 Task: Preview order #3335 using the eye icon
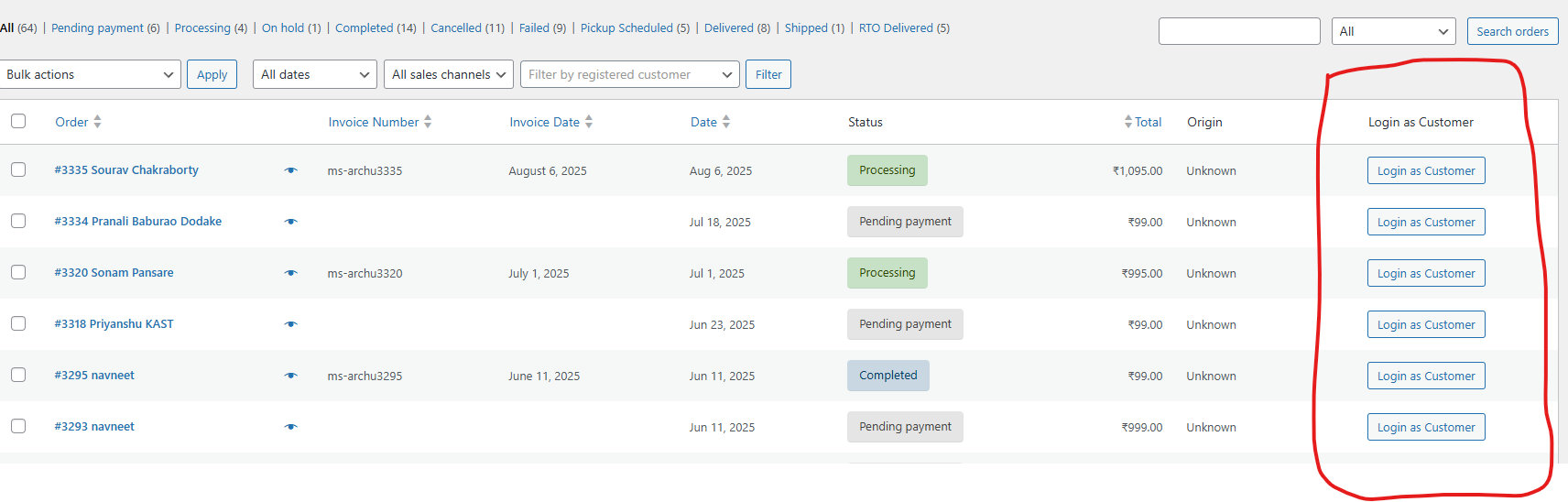(x=291, y=170)
